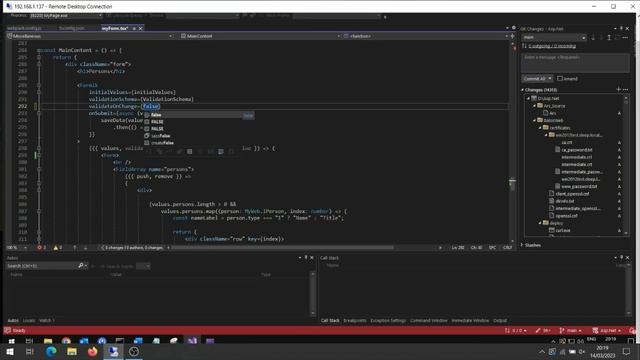
Task: Close the Git Changes panel
Action: [627, 29]
